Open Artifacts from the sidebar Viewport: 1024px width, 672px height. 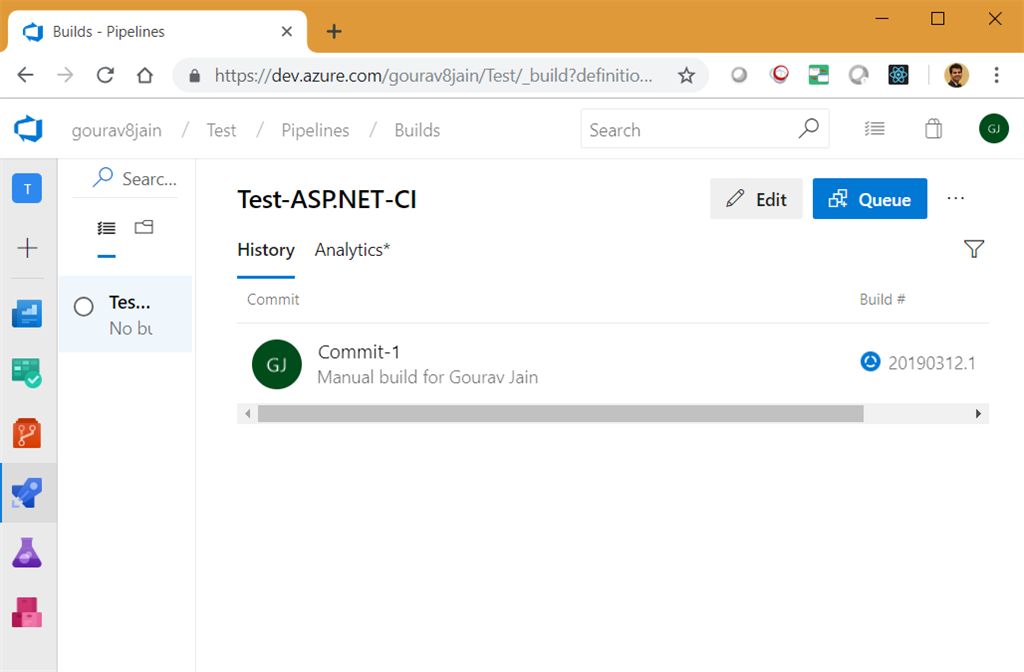(x=27, y=611)
